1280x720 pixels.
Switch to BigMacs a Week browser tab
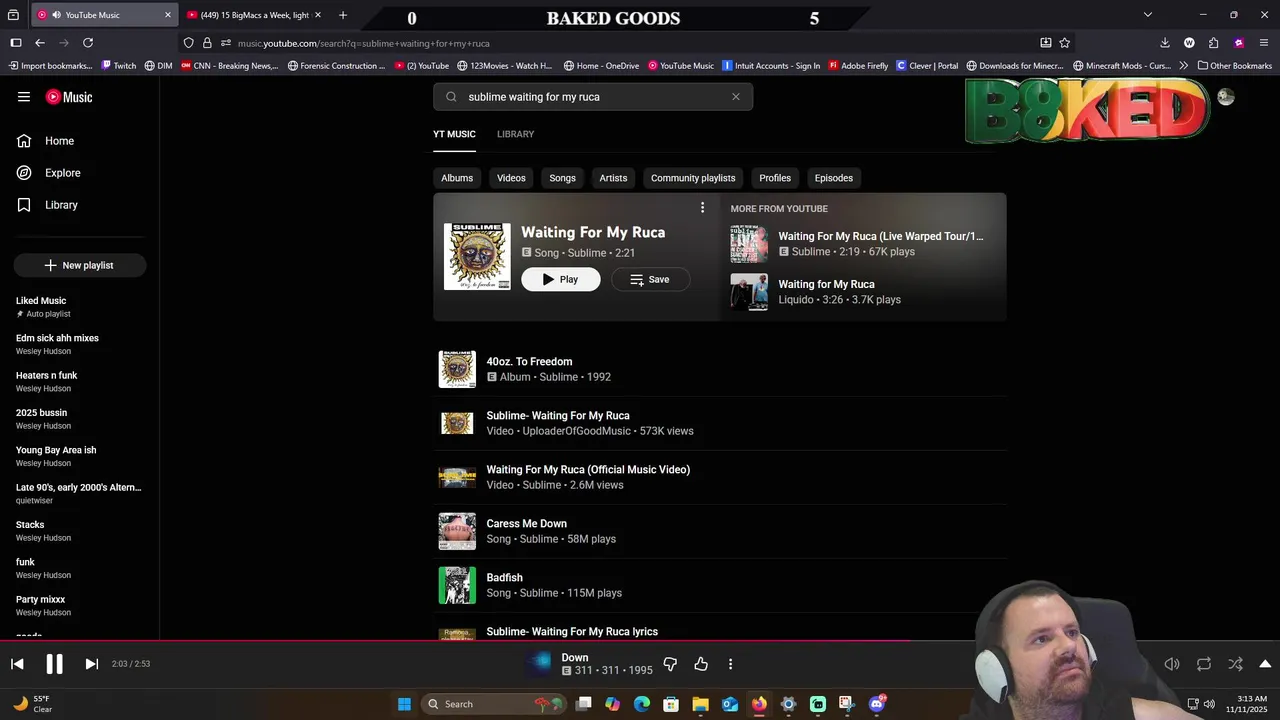pyautogui.click(x=255, y=15)
